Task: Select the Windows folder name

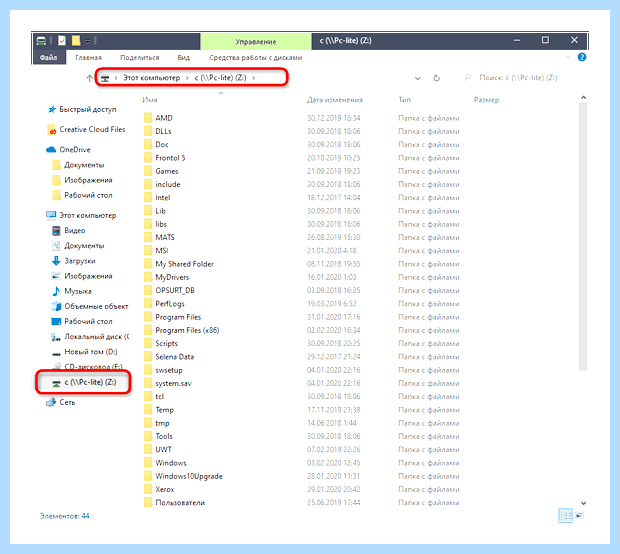Action: click(170, 463)
